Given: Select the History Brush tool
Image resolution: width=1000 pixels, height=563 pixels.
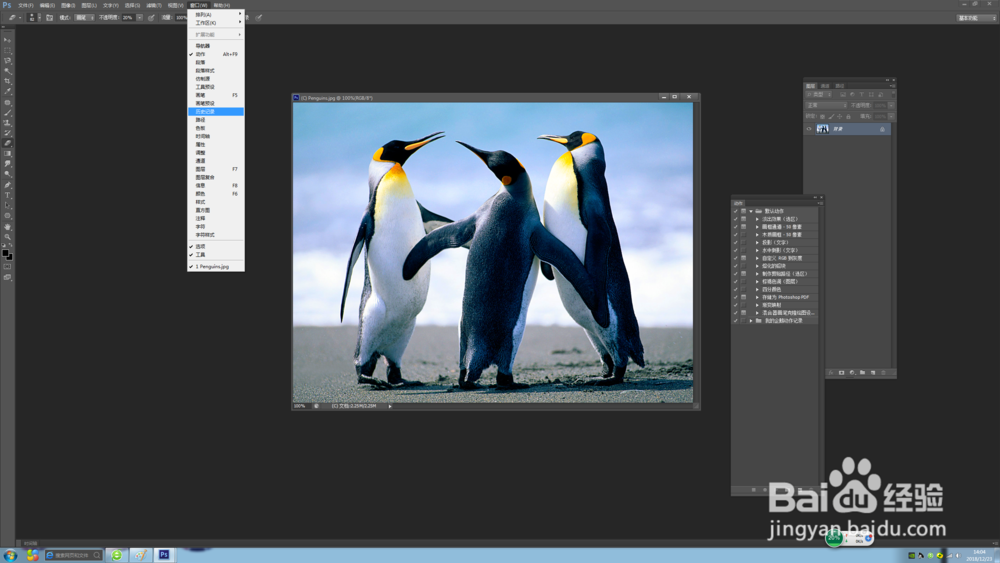Looking at the screenshot, I should click(x=8, y=133).
